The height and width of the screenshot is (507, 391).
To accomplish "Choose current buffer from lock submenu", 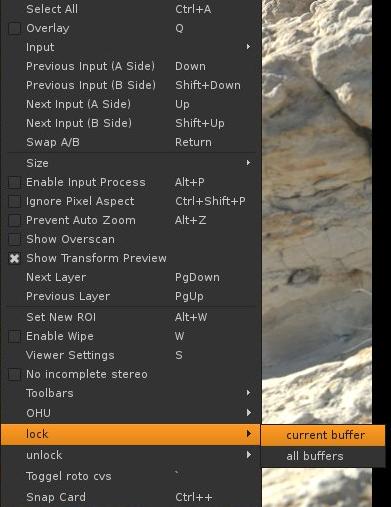I will pyautogui.click(x=323, y=435).
